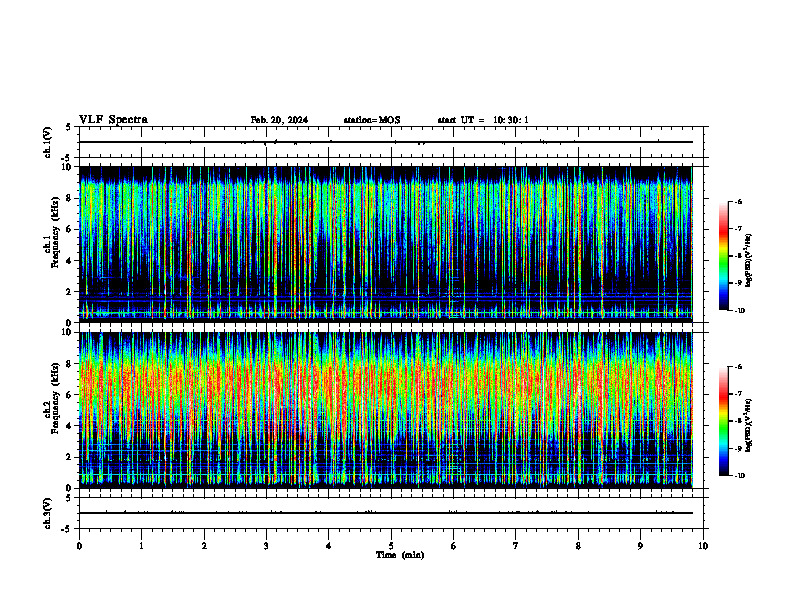Click the "ch.3(V)" axis label
The height and width of the screenshot is (612, 792).
point(48,513)
